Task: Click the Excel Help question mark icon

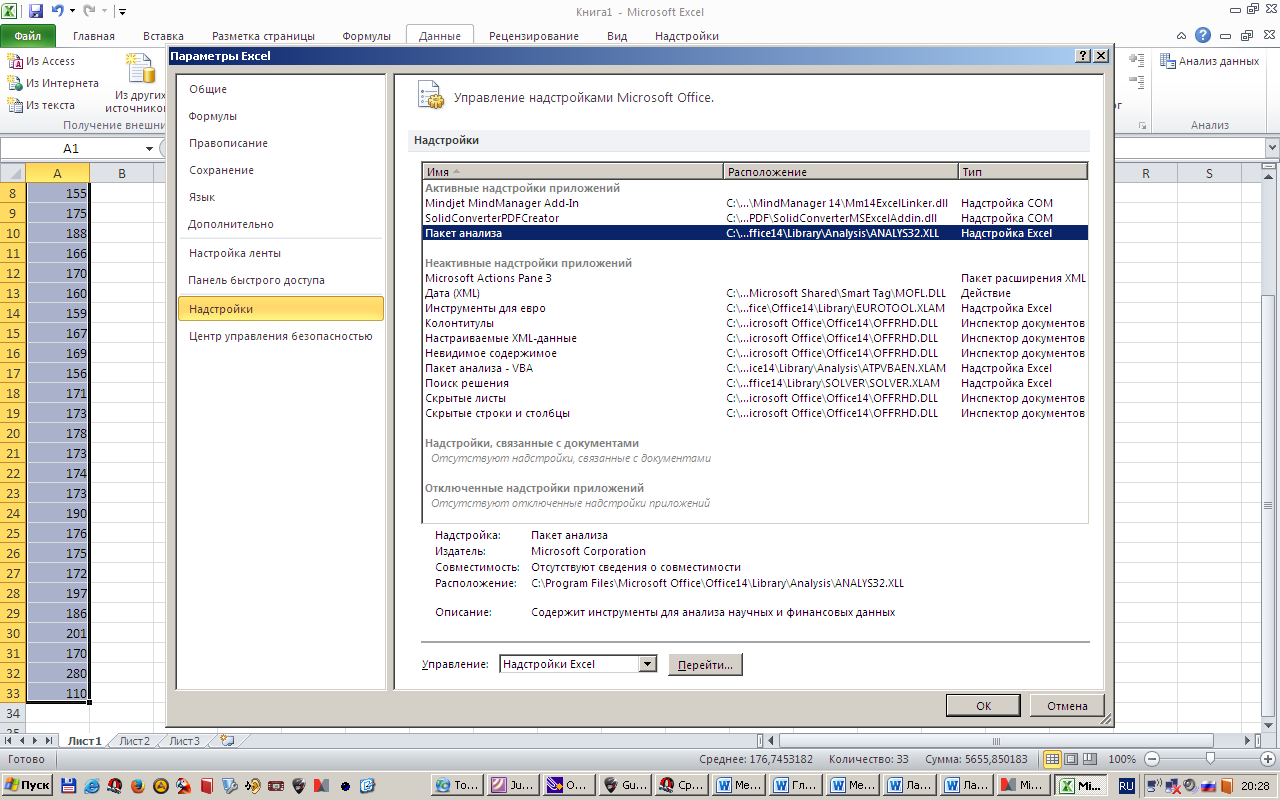Action: (x=1203, y=35)
